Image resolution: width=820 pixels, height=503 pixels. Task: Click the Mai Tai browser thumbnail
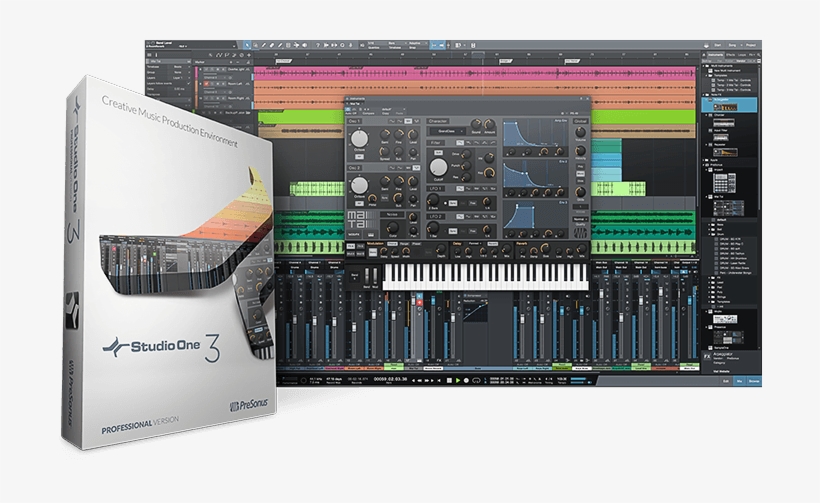point(728,208)
